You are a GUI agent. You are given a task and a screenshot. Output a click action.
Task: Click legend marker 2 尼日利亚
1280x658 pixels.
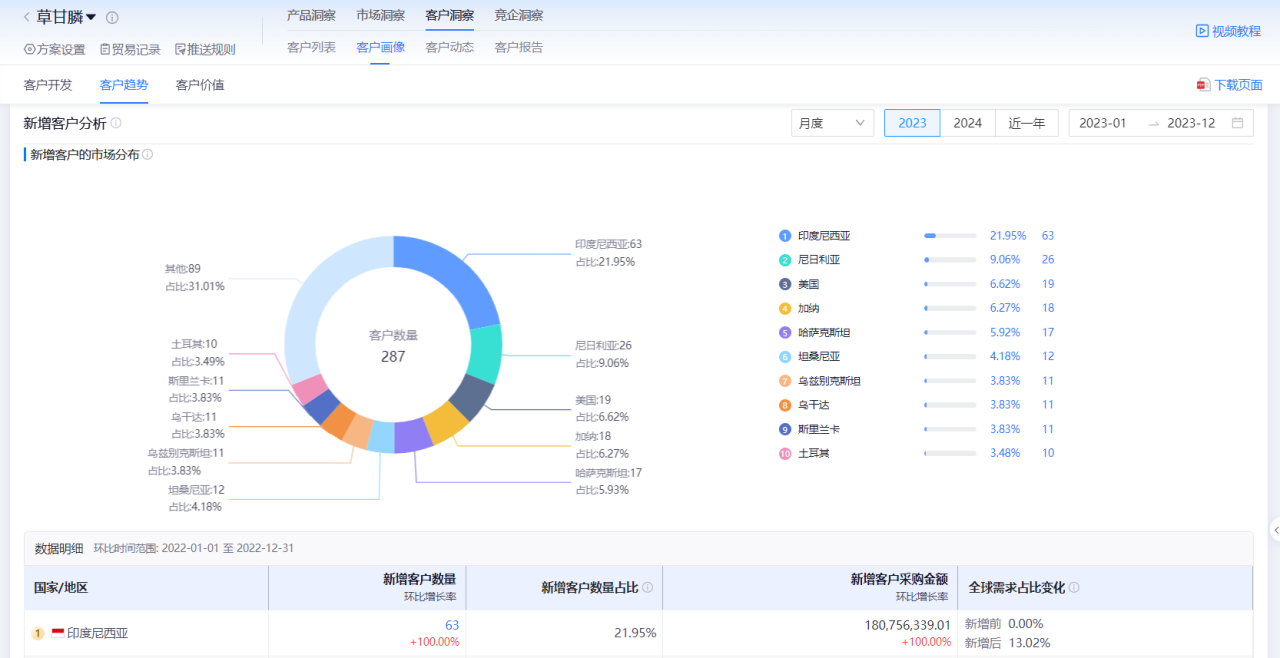tap(785, 260)
